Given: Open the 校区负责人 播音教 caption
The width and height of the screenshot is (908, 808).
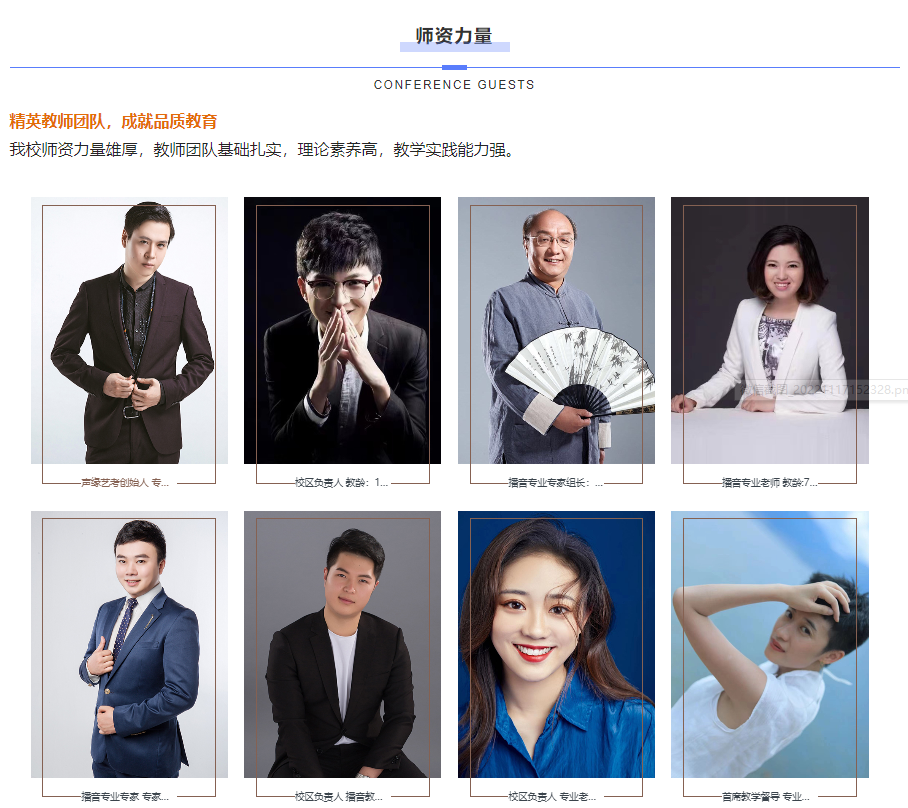Looking at the screenshot, I should 339,797.
